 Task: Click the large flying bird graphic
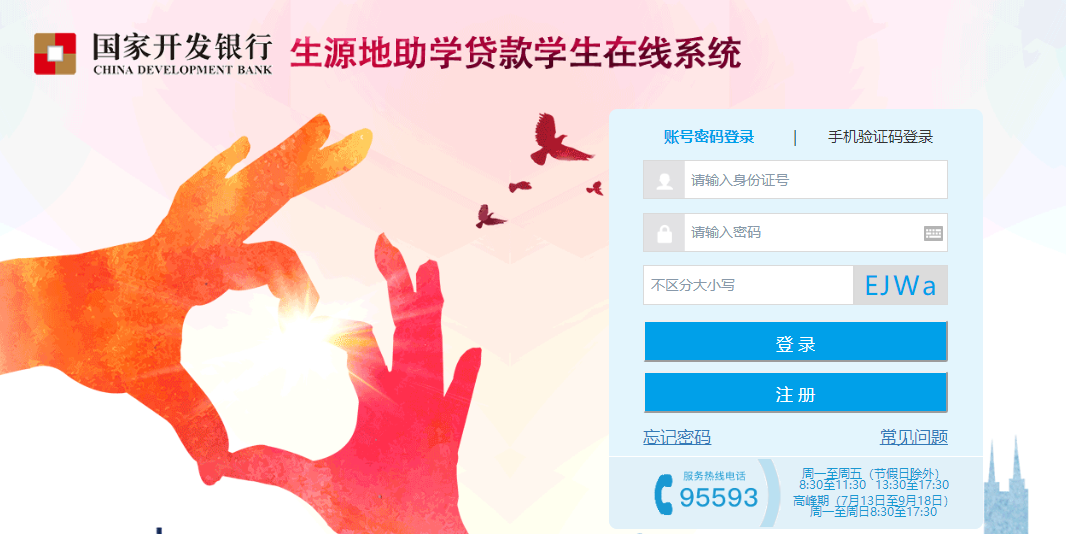[558, 139]
